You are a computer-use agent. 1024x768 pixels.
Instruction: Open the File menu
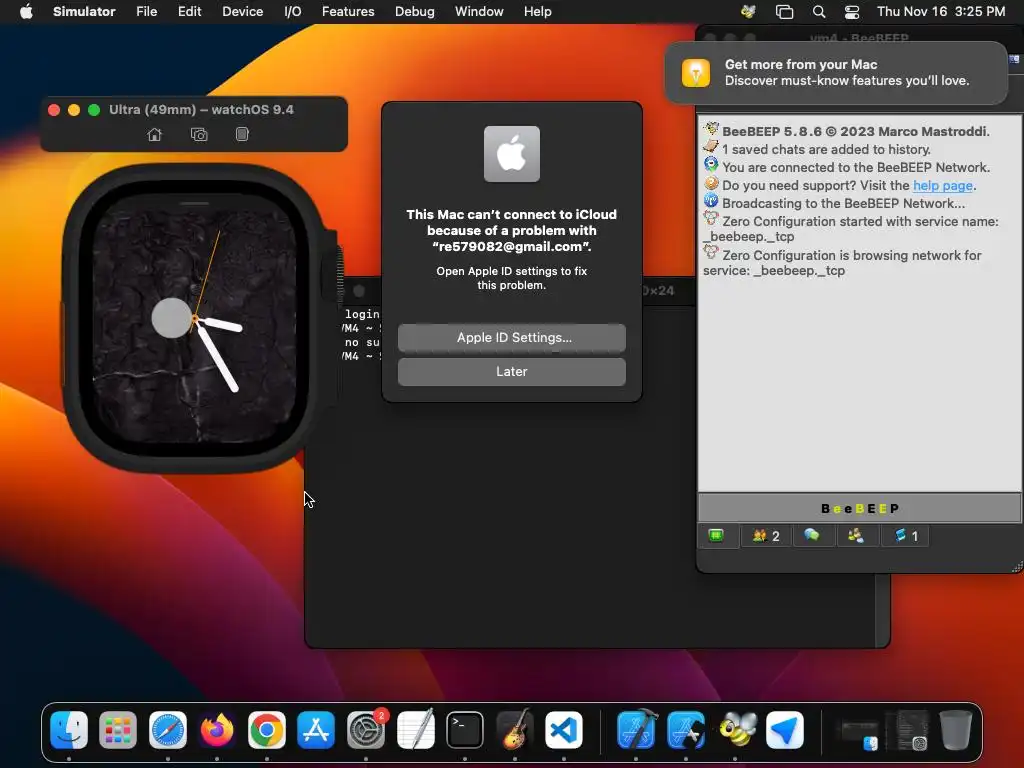click(x=146, y=12)
